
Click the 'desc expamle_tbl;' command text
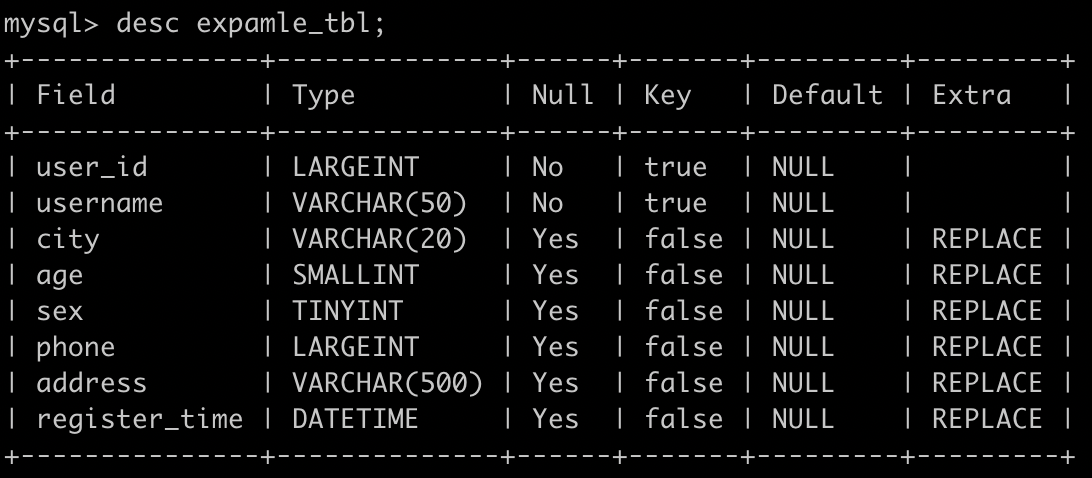(x=251, y=24)
